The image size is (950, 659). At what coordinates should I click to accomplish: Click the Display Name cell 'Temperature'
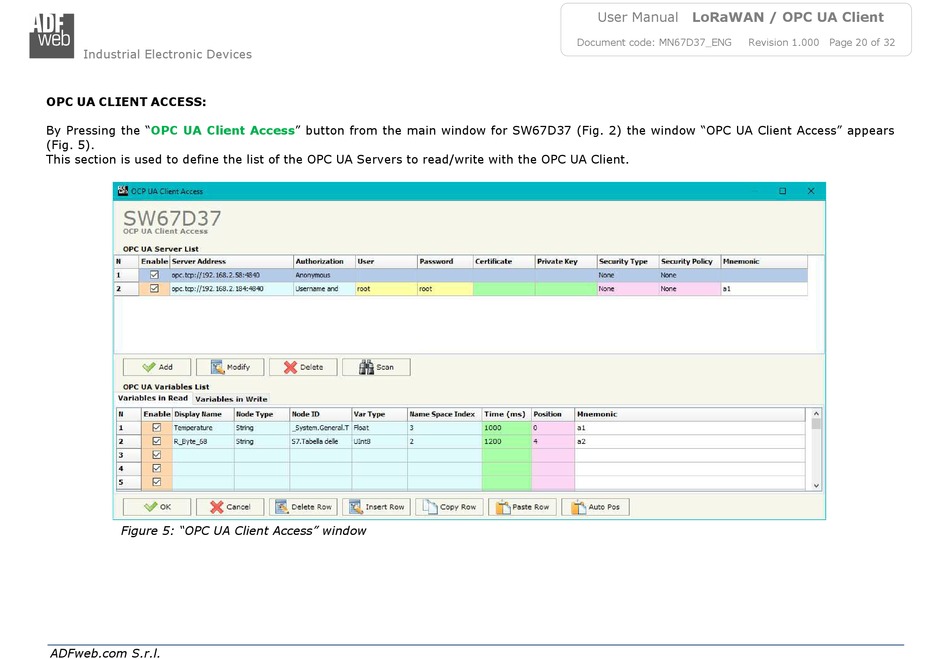click(204, 428)
